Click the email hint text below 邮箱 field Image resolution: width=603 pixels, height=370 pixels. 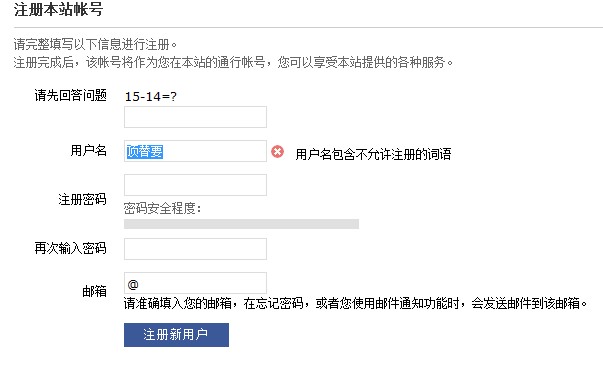[x=356, y=303]
